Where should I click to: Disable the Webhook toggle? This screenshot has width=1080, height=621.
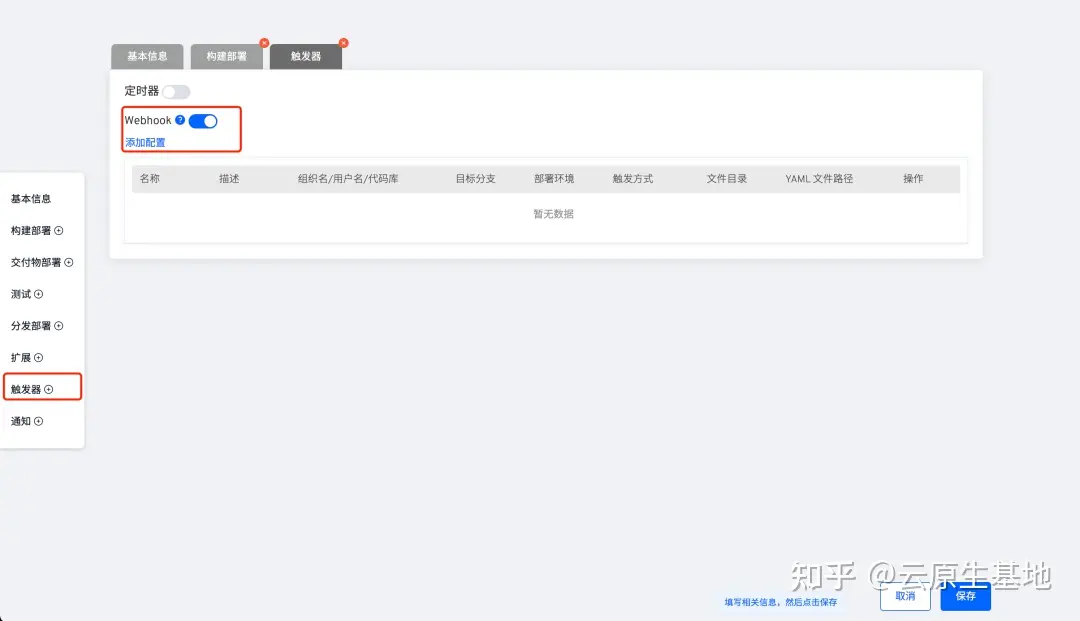point(203,120)
